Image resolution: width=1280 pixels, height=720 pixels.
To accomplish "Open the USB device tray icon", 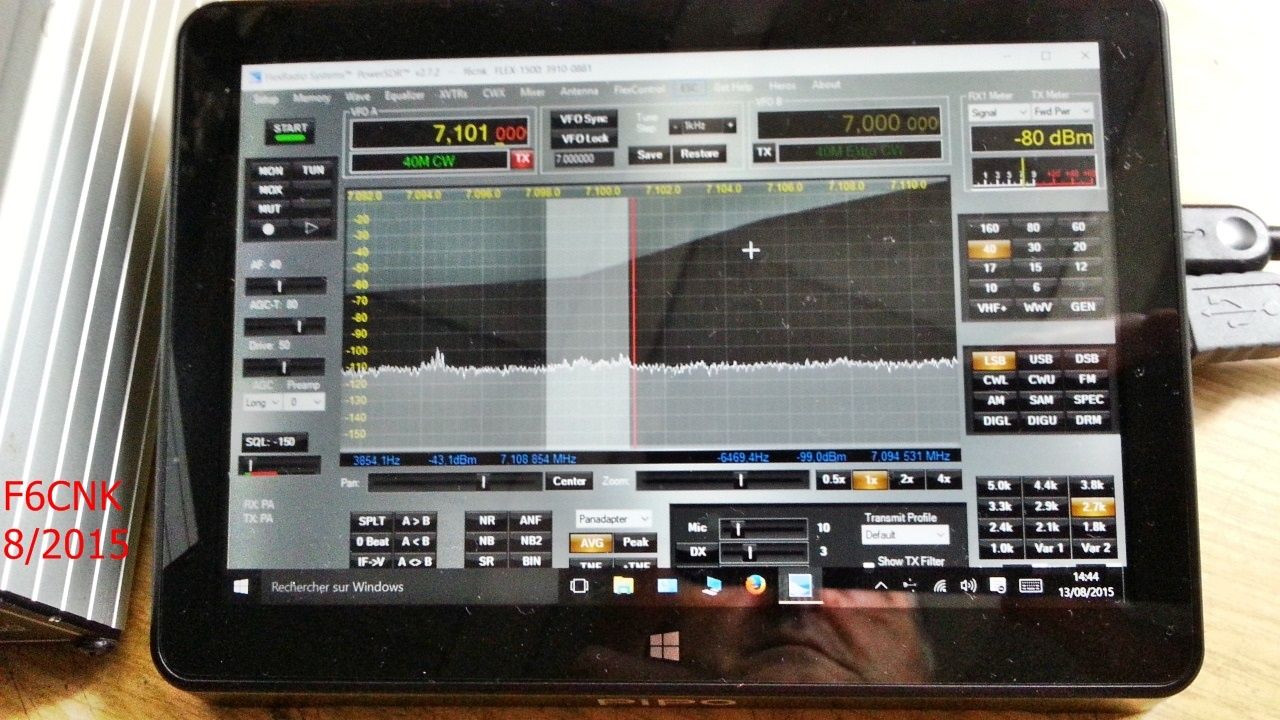I will click(x=910, y=586).
